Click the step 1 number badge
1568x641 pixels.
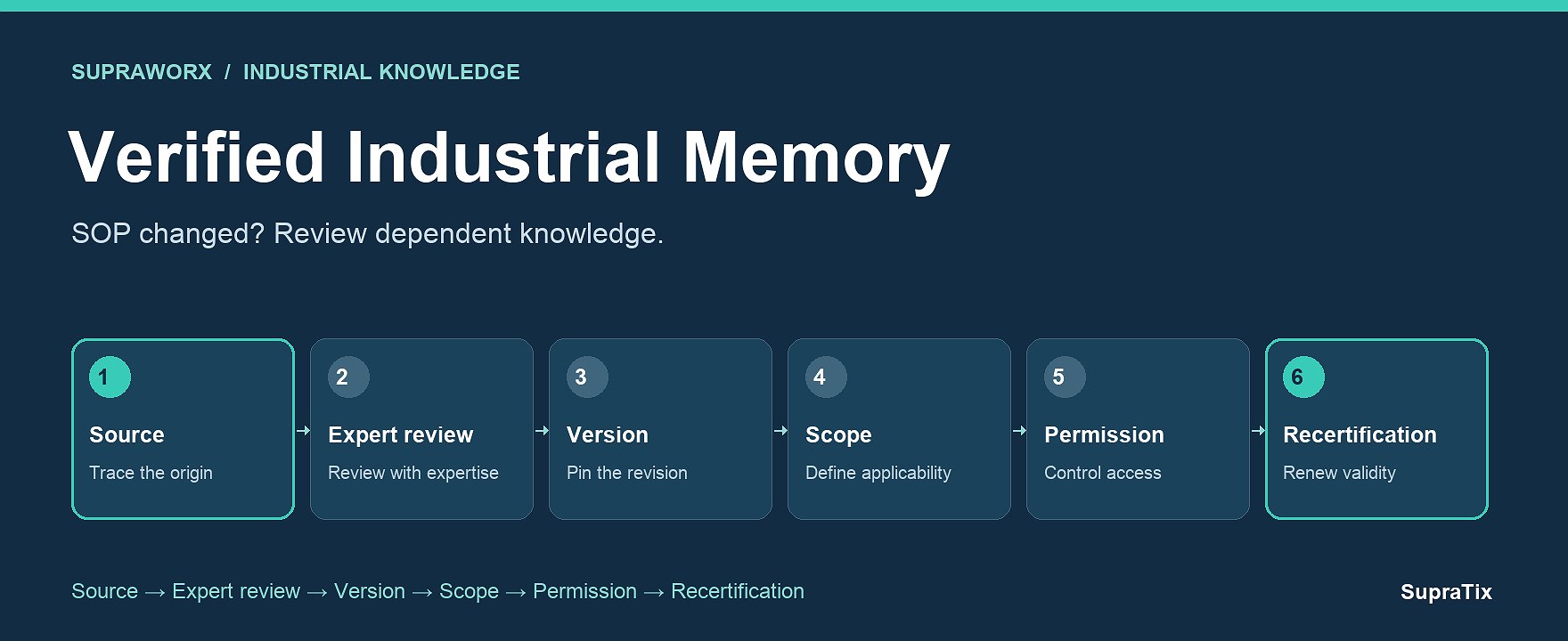point(110,377)
